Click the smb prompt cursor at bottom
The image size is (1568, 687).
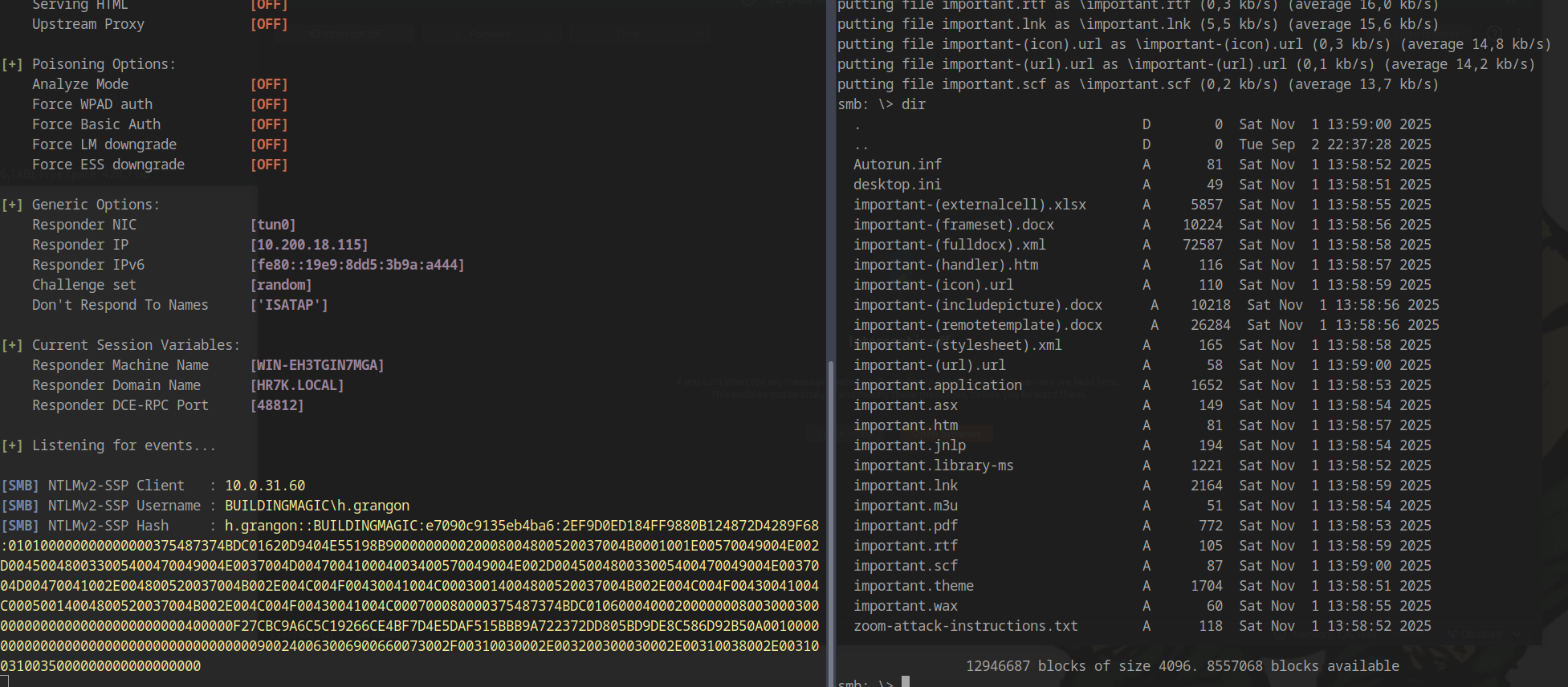pyautogui.click(x=906, y=682)
